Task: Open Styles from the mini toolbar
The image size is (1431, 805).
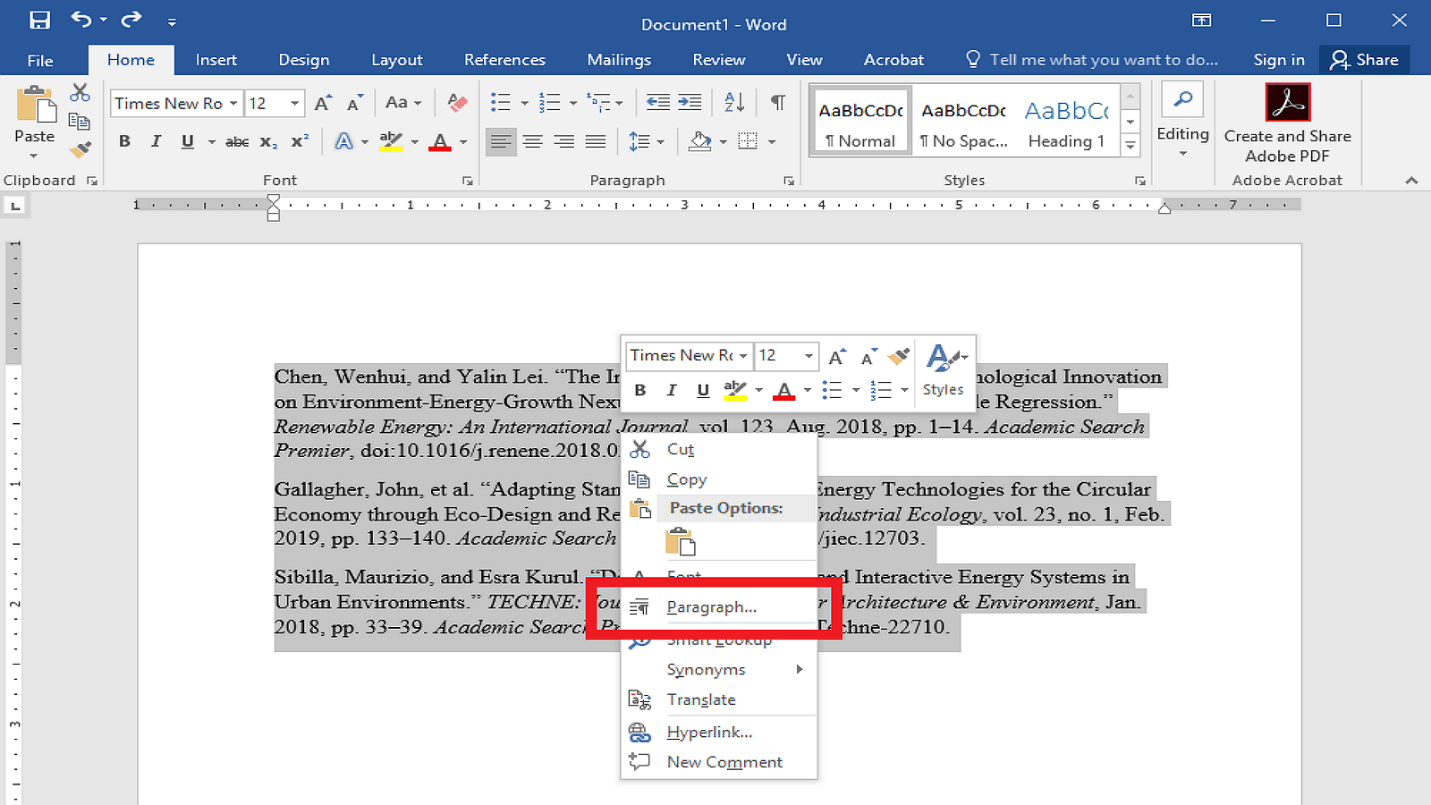Action: pyautogui.click(x=944, y=370)
